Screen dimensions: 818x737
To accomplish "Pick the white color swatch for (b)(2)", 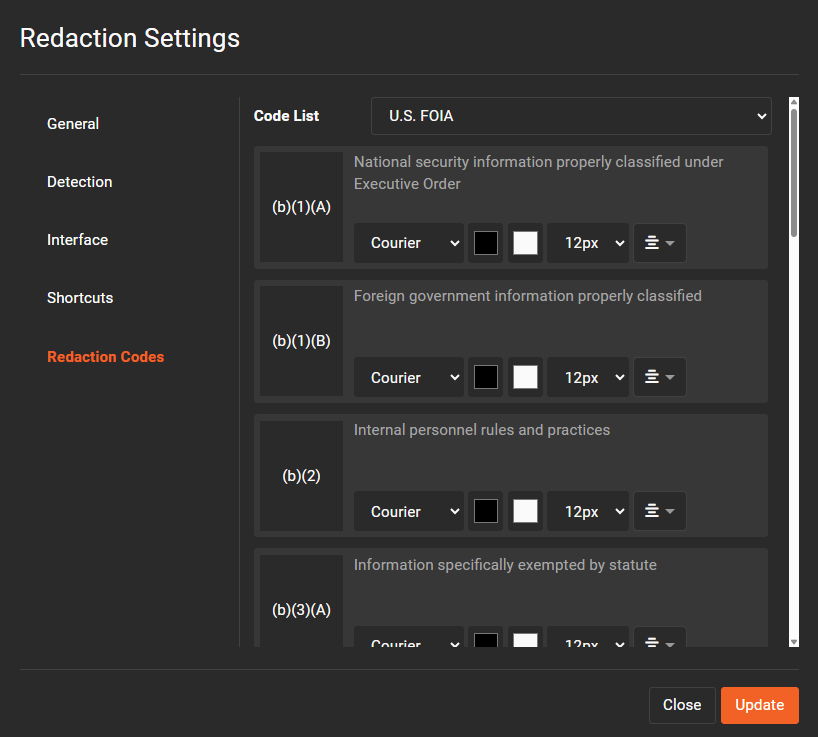I will (525, 511).
